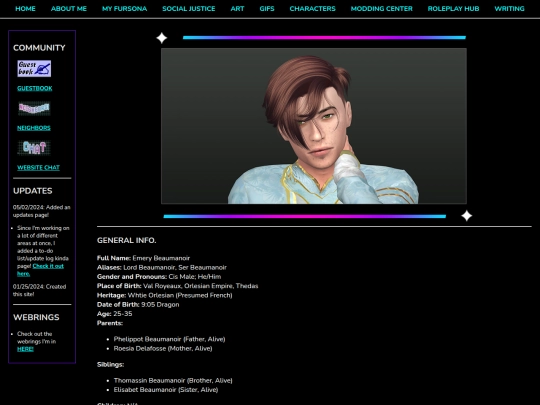Open the Characters page
Viewport: 540px width, 405px height.
[x=312, y=9]
